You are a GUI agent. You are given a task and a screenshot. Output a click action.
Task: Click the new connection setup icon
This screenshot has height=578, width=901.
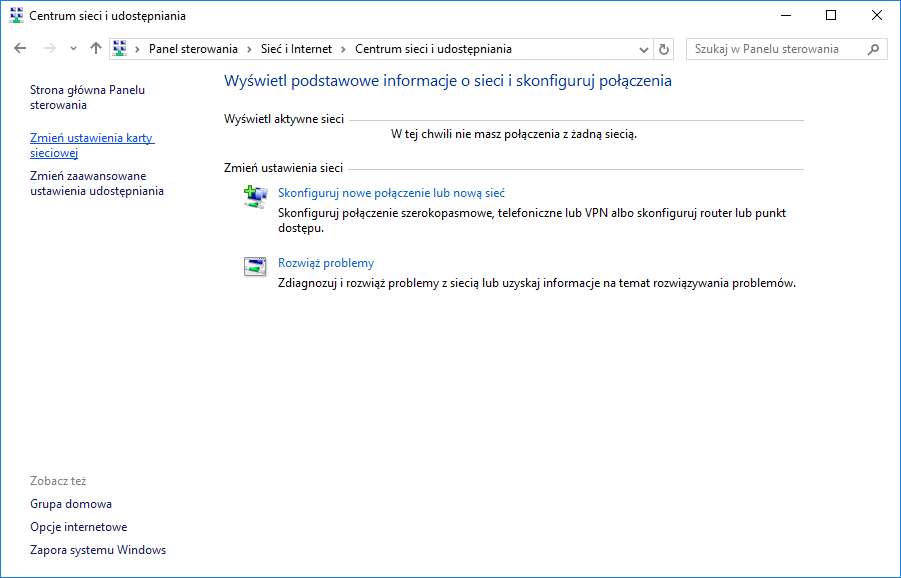click(255, 197)
